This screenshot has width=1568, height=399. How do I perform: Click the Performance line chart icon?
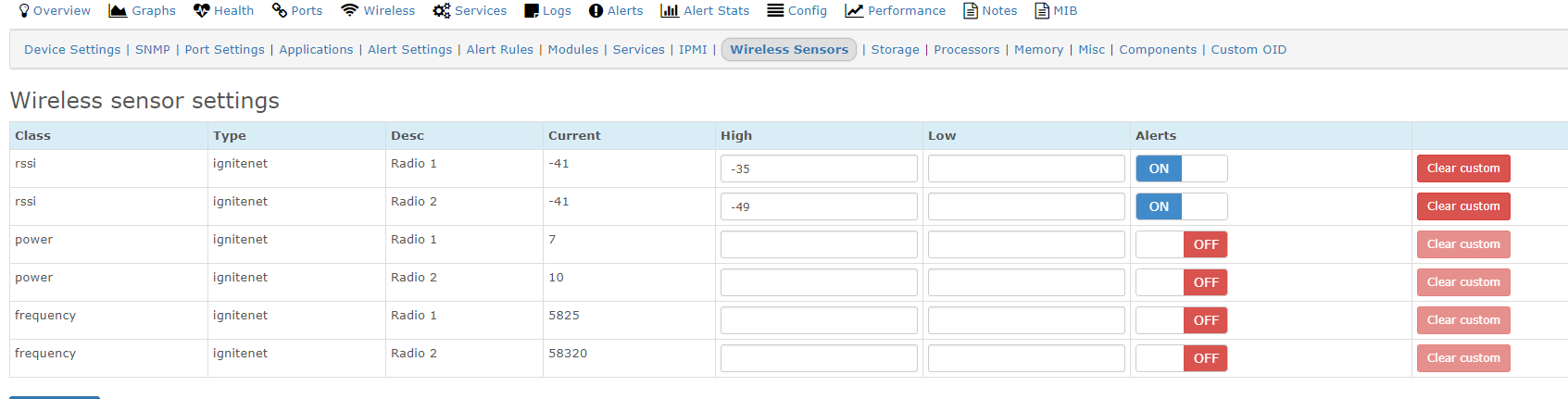[x=854, y=11]
